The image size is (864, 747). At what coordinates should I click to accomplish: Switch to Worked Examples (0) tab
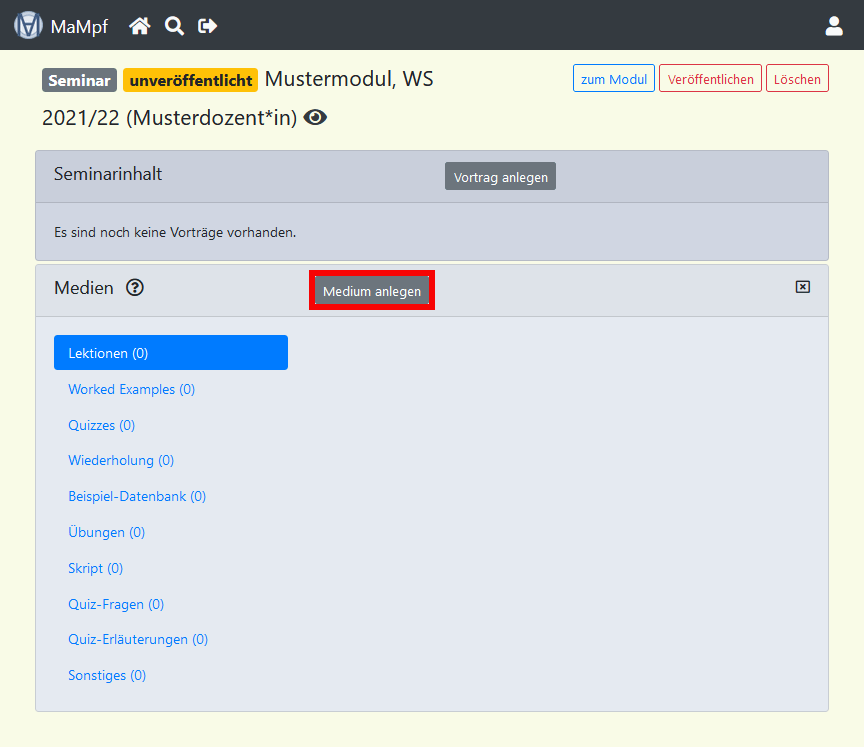(131, 389)
